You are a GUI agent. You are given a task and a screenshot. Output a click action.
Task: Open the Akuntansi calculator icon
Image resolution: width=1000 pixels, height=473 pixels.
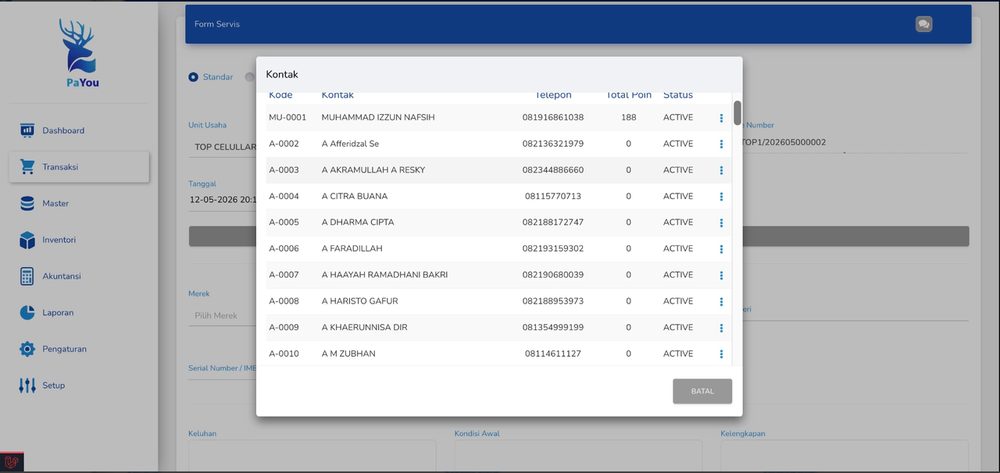click(27, 276)
